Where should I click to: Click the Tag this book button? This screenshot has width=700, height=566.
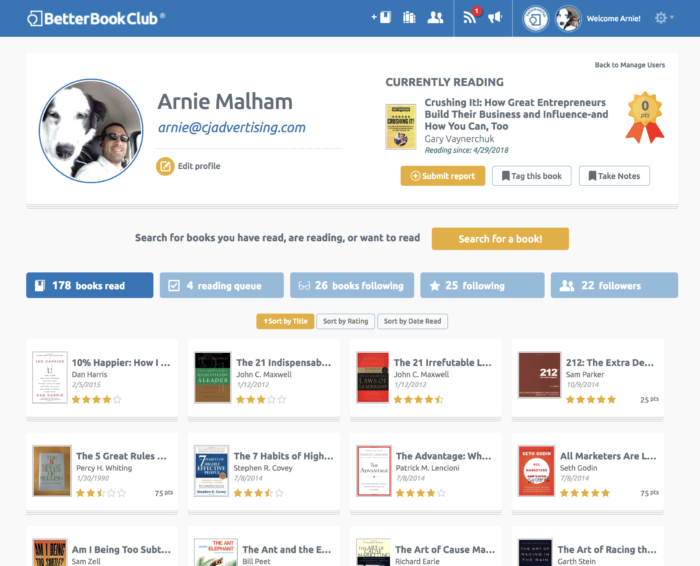[532, 176]
